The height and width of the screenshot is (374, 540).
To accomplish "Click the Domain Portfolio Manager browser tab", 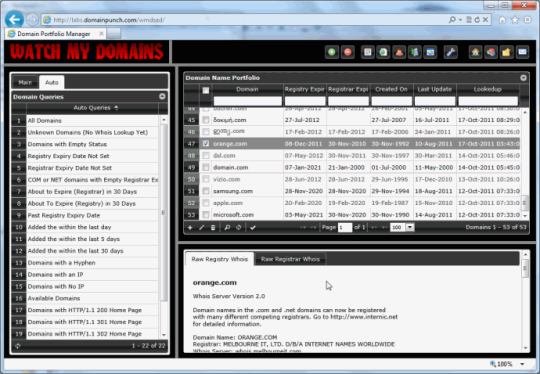I will click(x=54, y=34).
